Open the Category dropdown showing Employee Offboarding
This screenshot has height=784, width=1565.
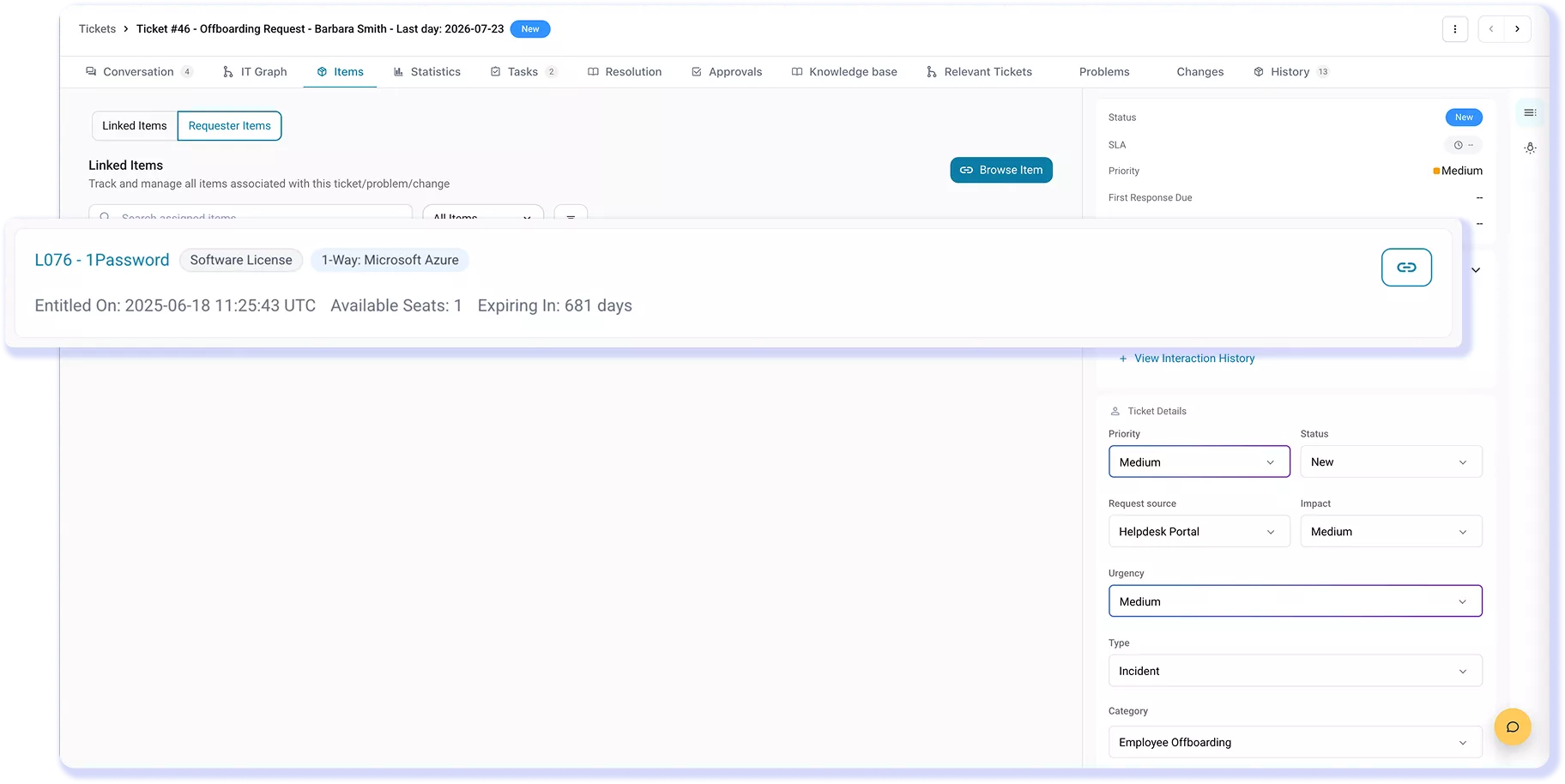(1296, 742)
